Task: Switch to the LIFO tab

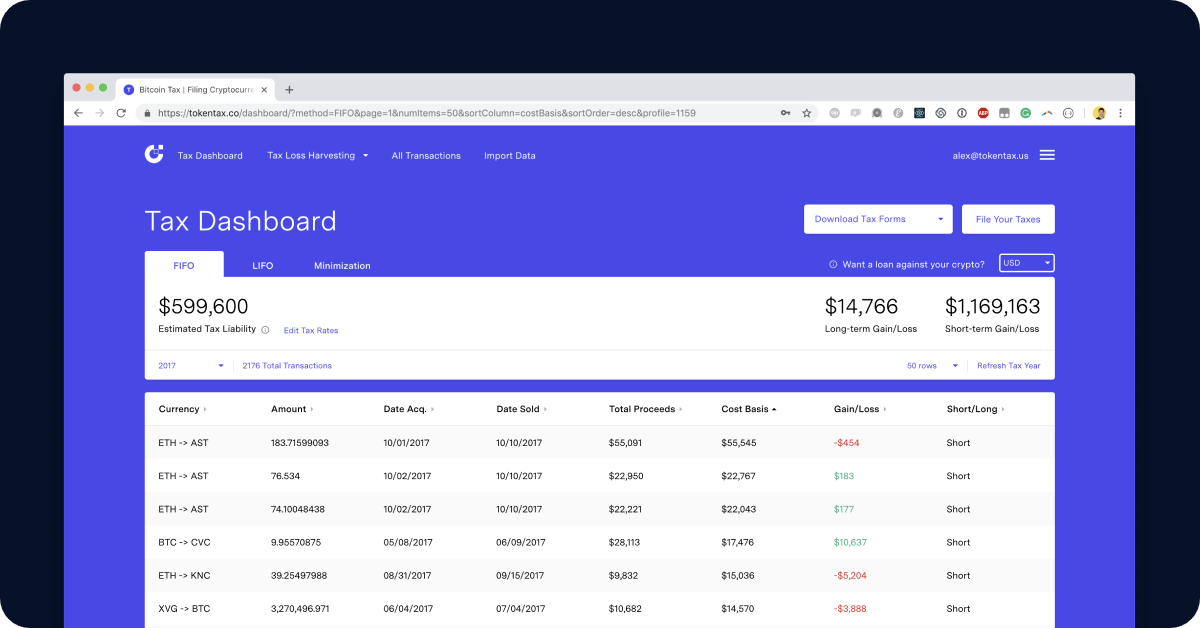Action: point(262,266)
